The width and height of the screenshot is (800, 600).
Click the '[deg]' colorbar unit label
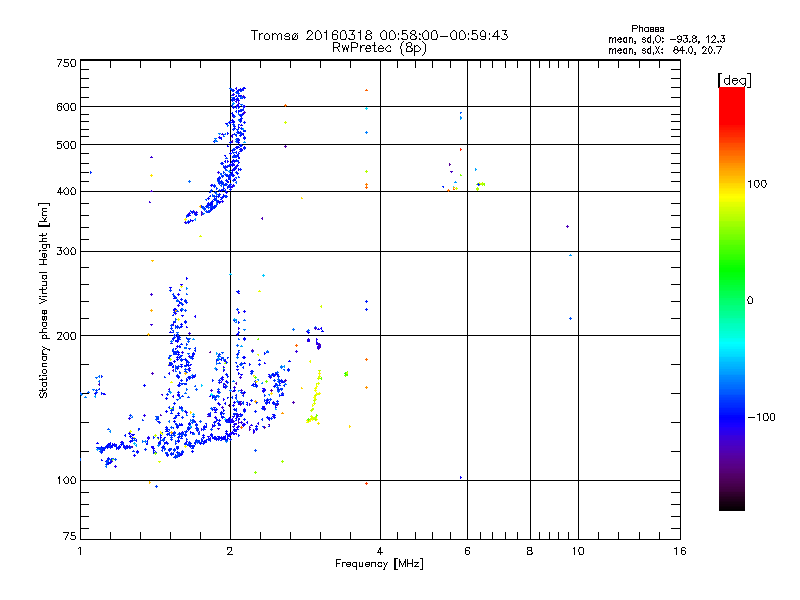coord(734,80)
